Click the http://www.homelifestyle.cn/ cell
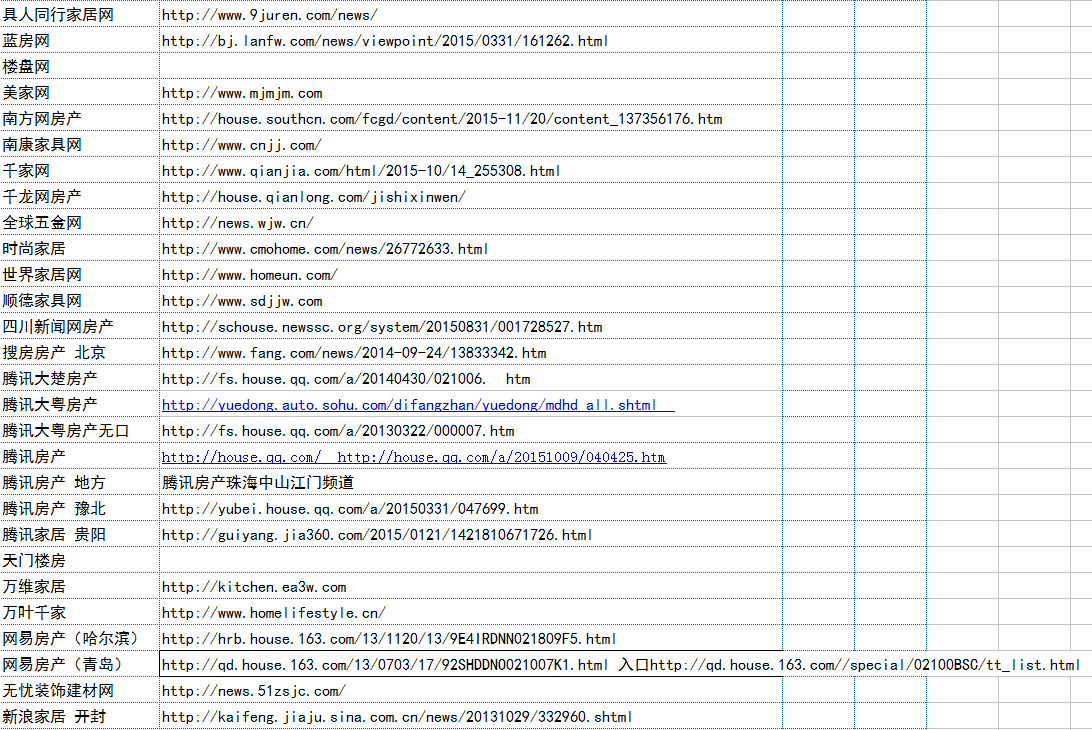This screenshot has width=1092, height=730. tap(471, 613)
